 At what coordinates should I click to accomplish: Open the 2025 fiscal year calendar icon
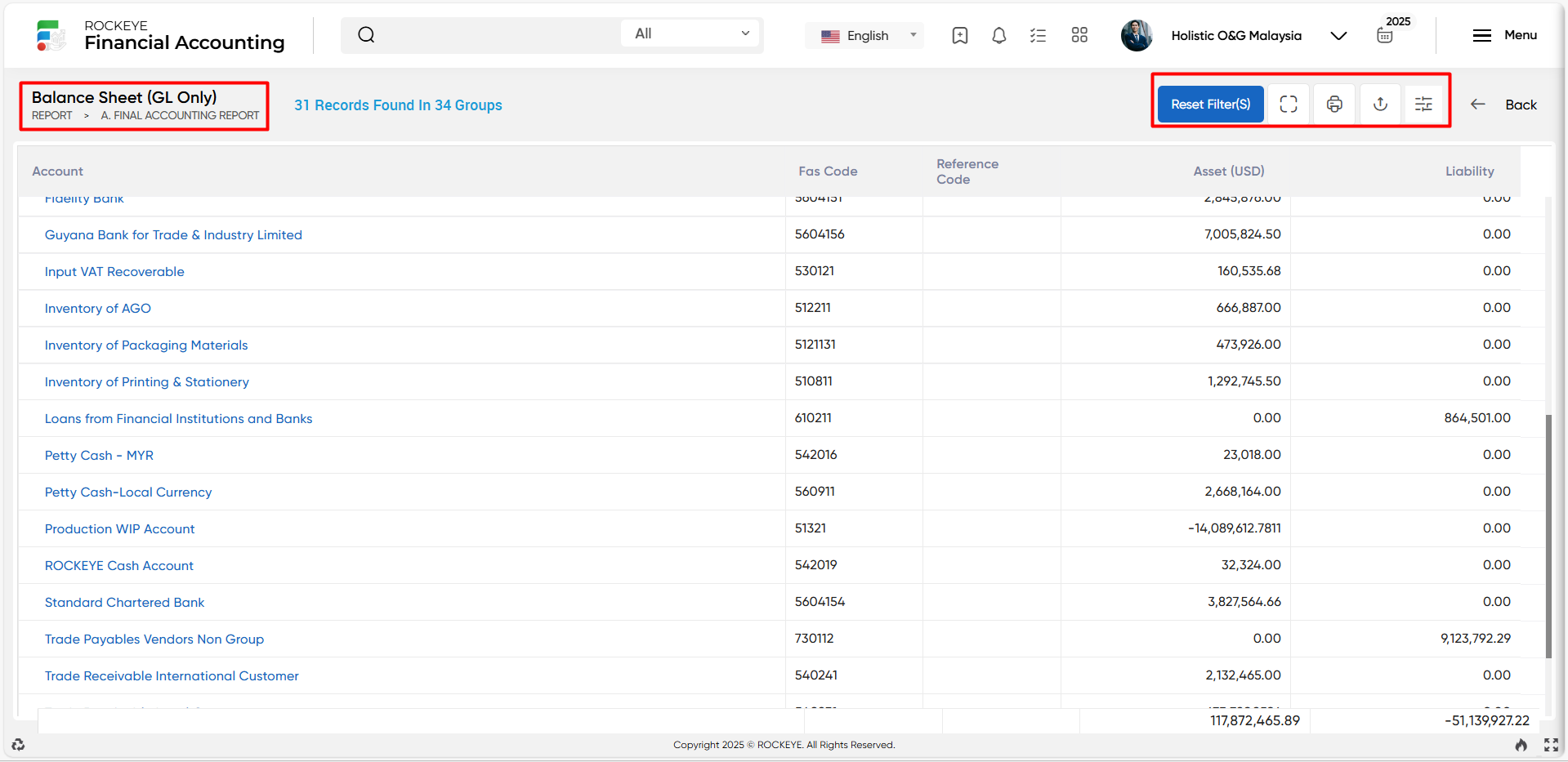click(1385, 35)
